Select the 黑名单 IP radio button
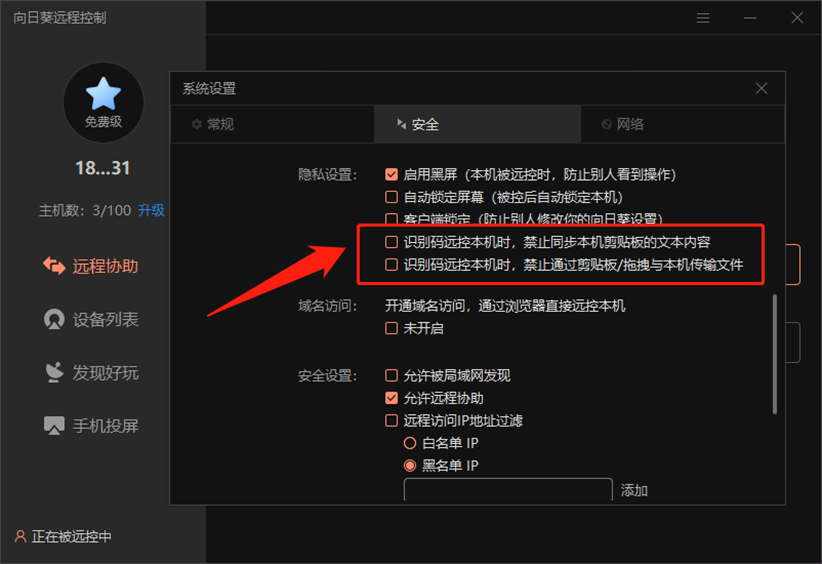 409,466
